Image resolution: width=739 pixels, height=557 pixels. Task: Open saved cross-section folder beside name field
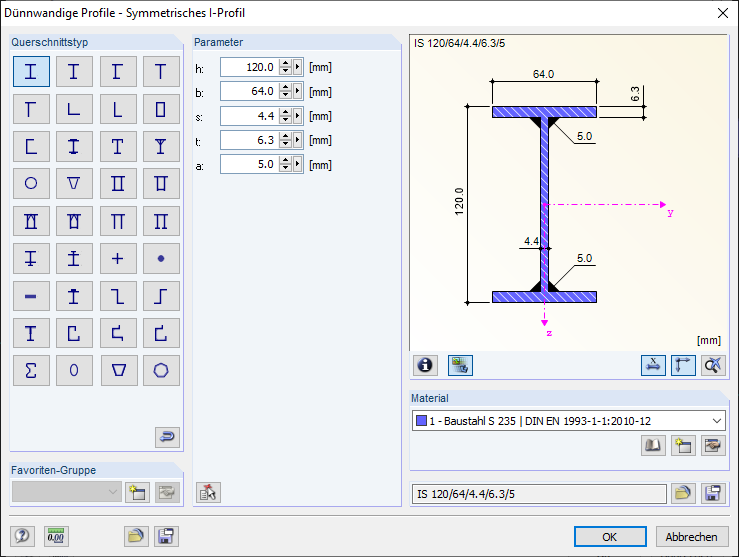(683, 493)
